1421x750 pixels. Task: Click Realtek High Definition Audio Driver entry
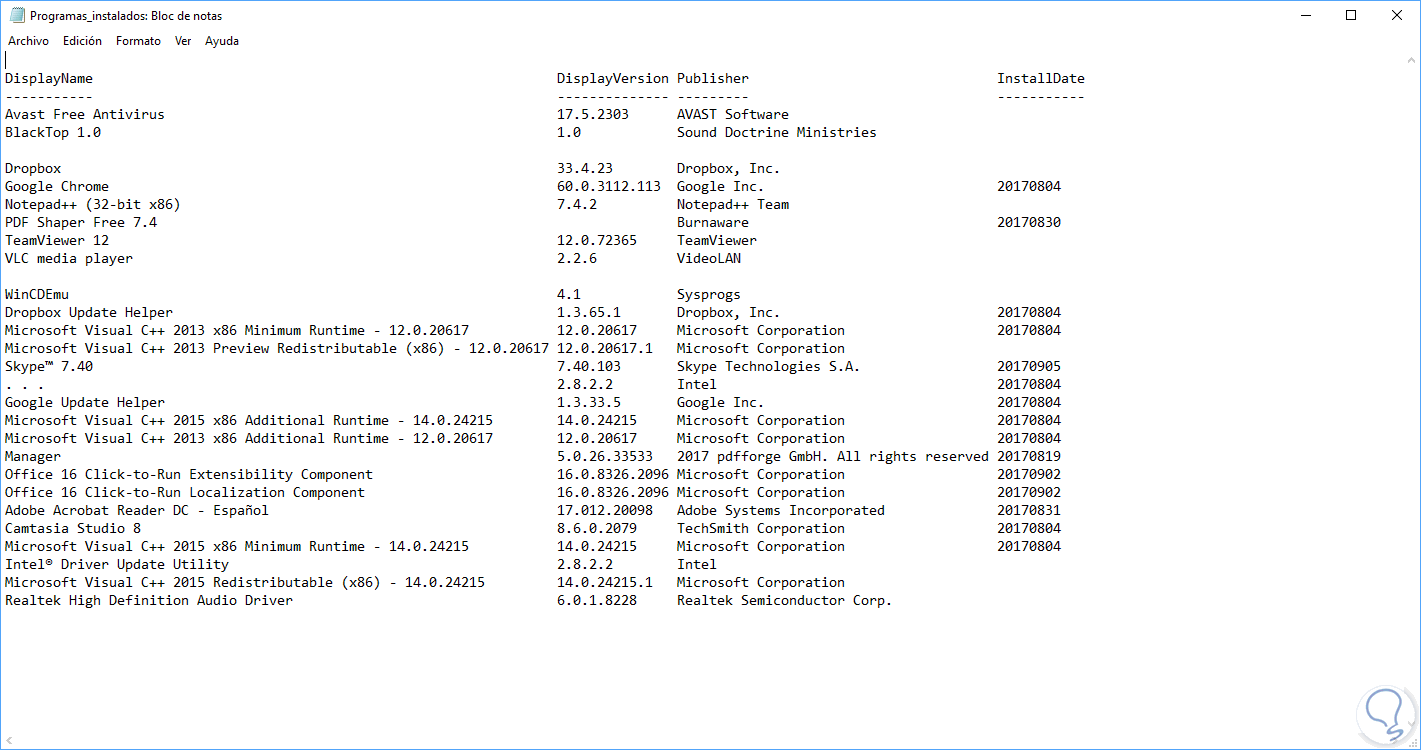coord(149,600)
